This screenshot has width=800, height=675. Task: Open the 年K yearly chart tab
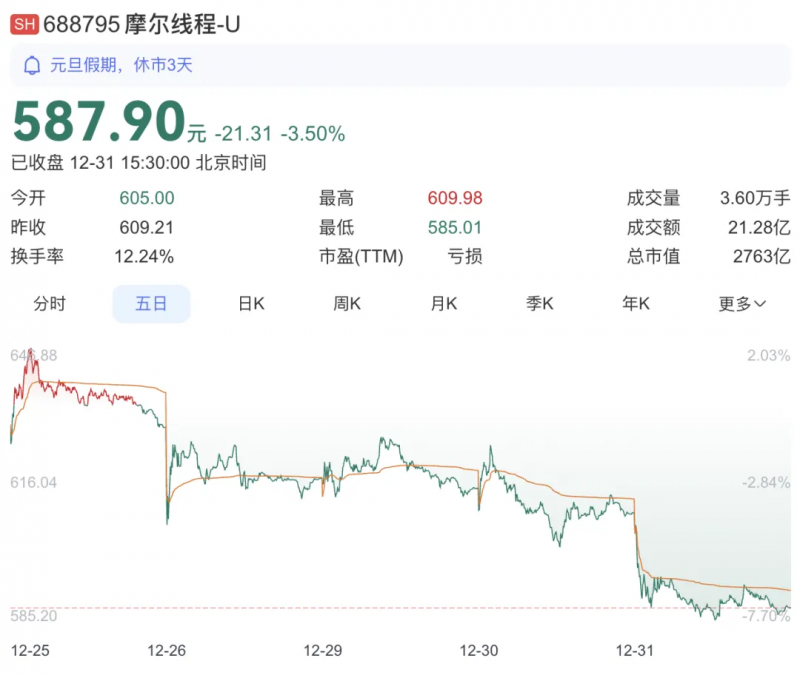tap(635, 303)
